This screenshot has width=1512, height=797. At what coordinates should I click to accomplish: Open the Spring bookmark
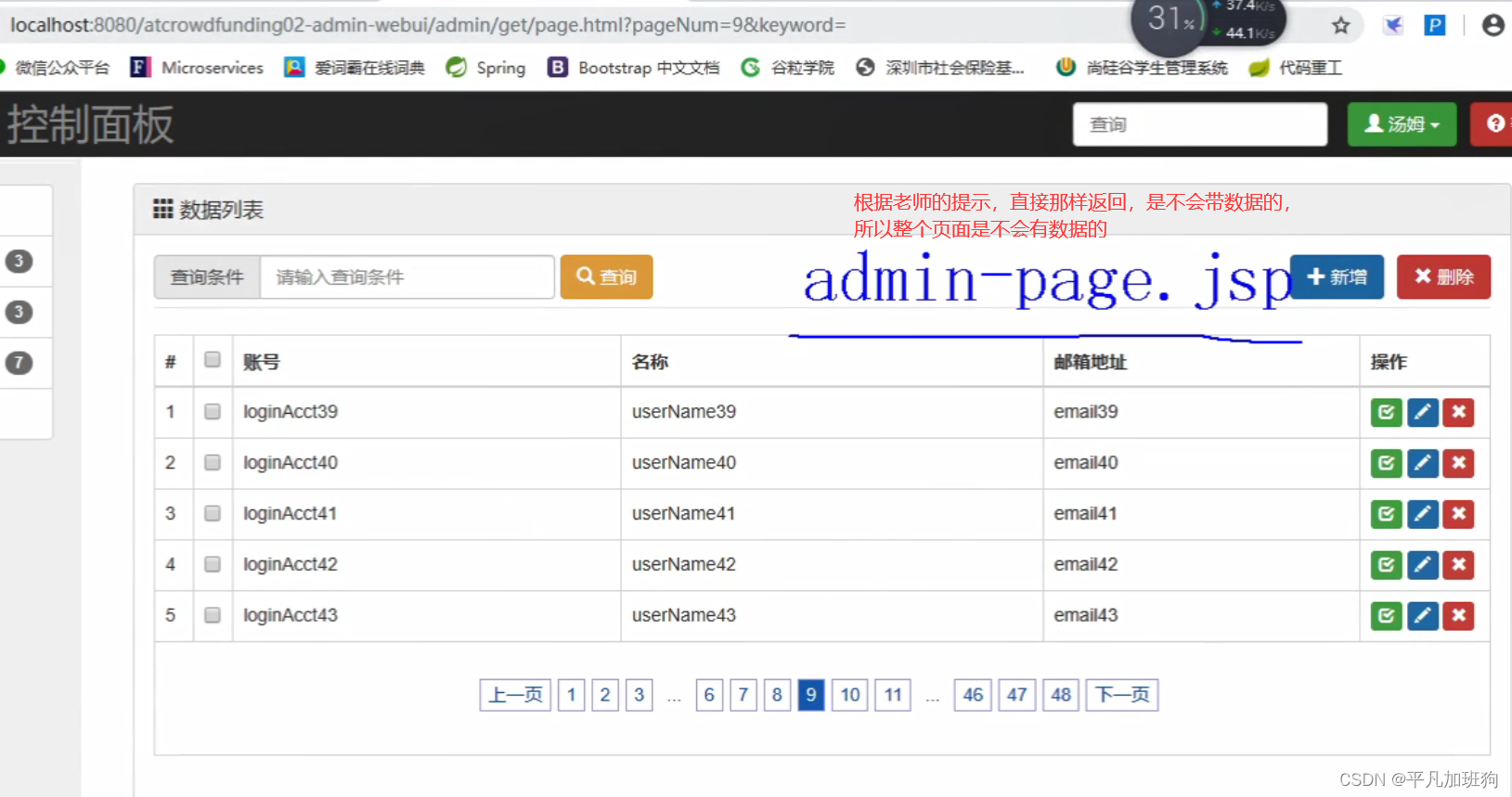[x=486, y=68]
